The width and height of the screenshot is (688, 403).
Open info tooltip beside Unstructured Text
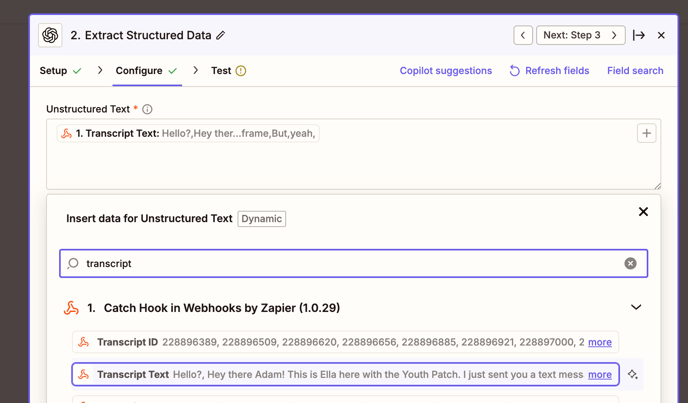tap(147, 109)
